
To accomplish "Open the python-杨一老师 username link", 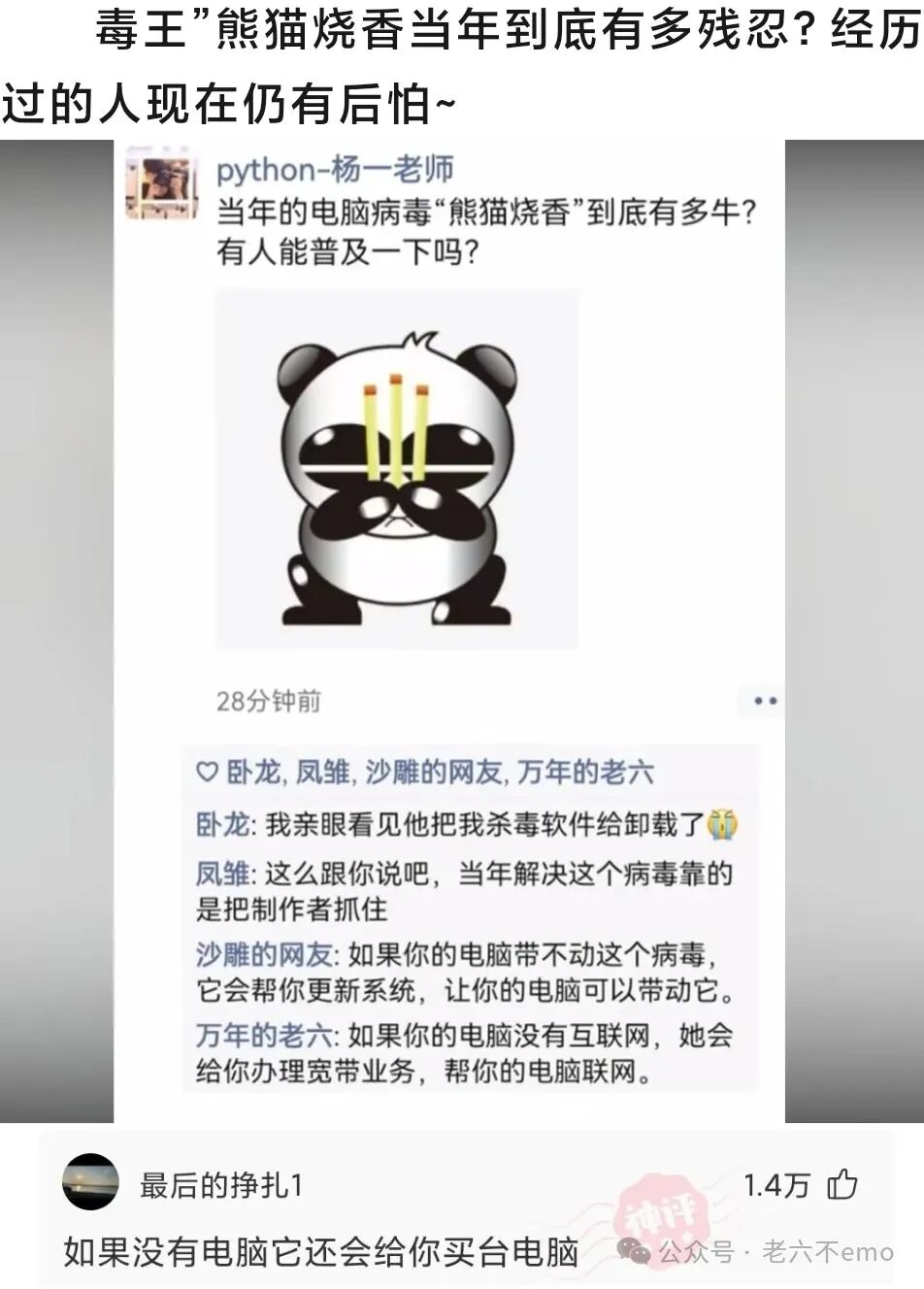I will pos(335,169).
